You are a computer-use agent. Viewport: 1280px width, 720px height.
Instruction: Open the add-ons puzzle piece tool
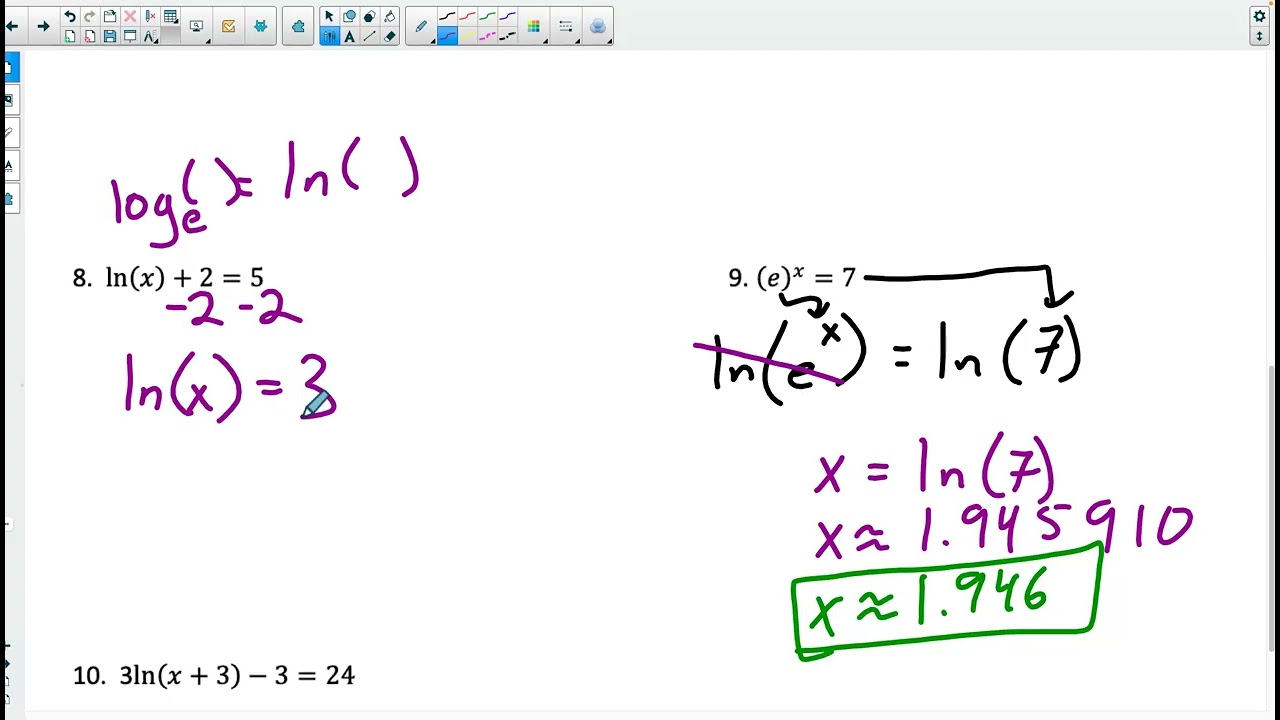point(298,26)
